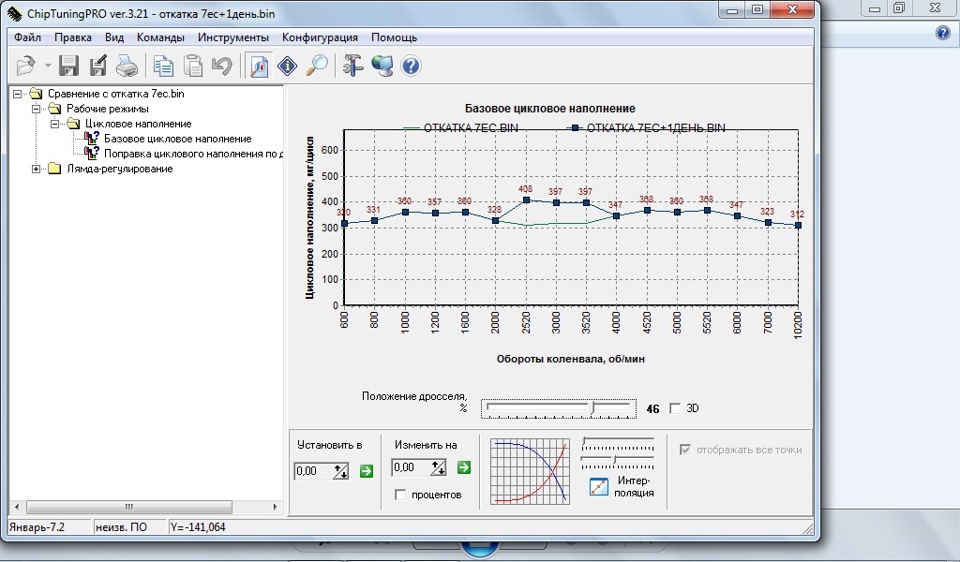Open info via blue diamond icon

(x=288, y=67)
